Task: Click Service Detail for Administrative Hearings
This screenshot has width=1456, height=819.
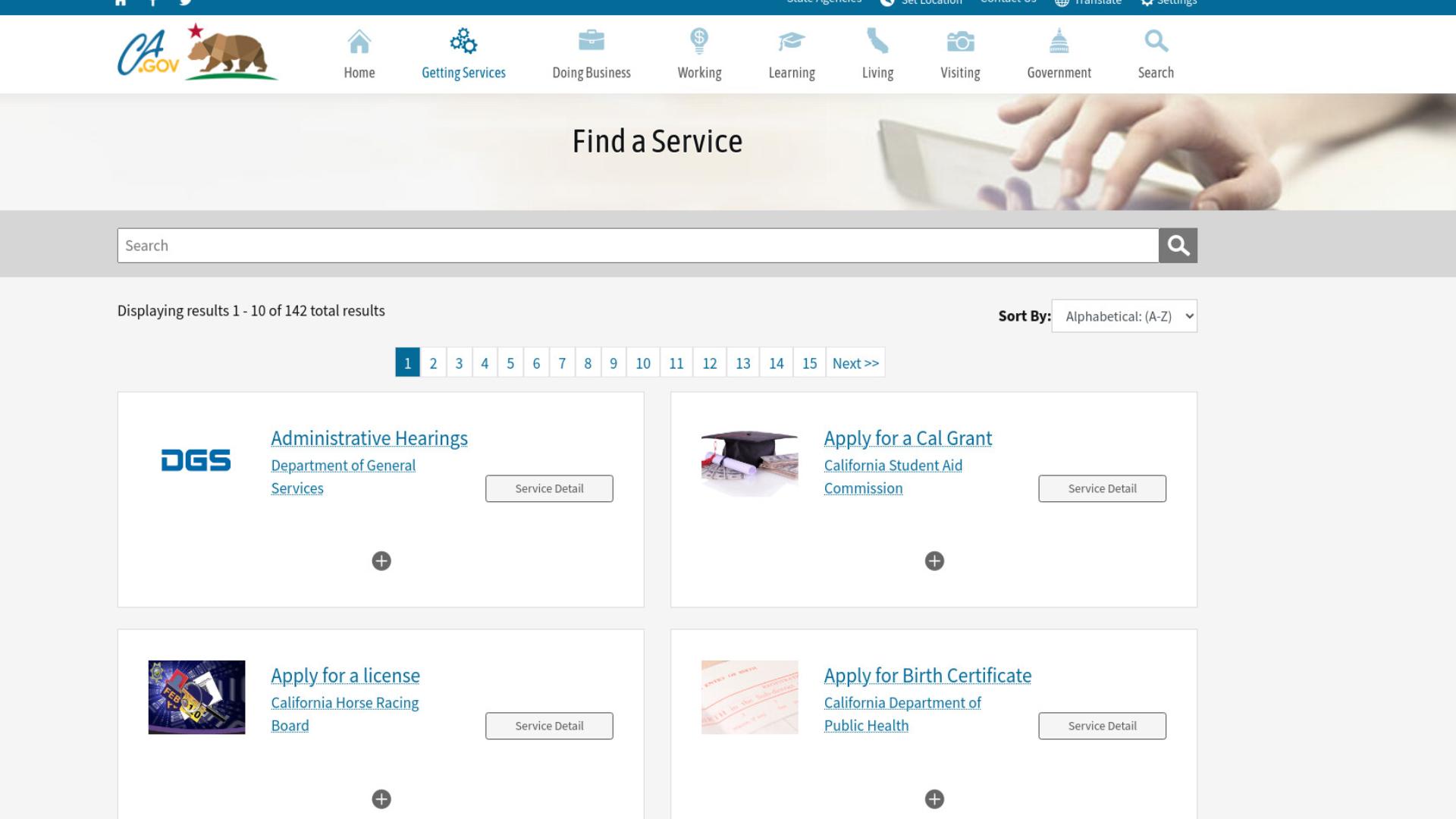Action: click(x=549, y=488)
